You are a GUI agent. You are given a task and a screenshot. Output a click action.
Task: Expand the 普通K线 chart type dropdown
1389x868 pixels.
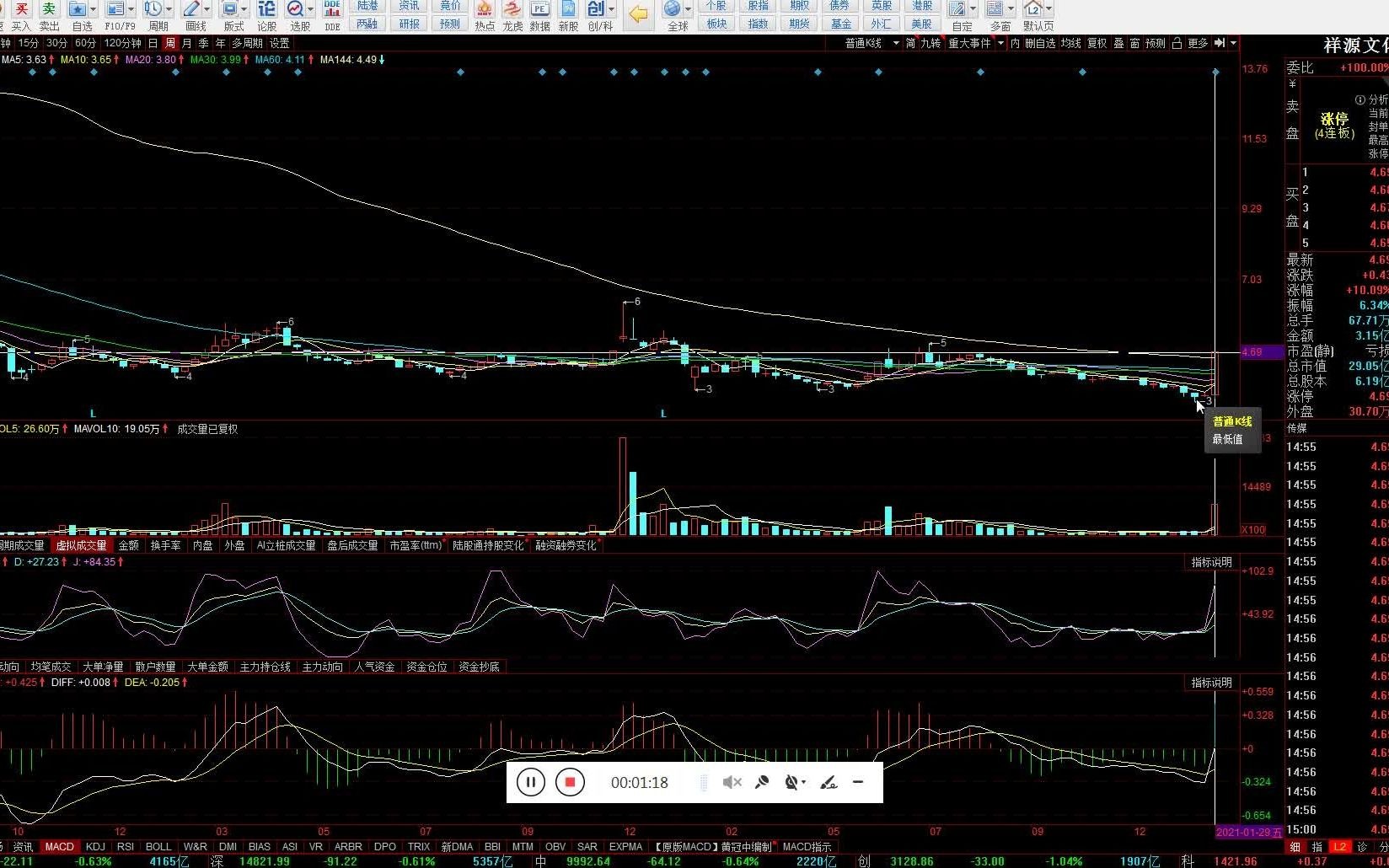[x=896, y=43]
